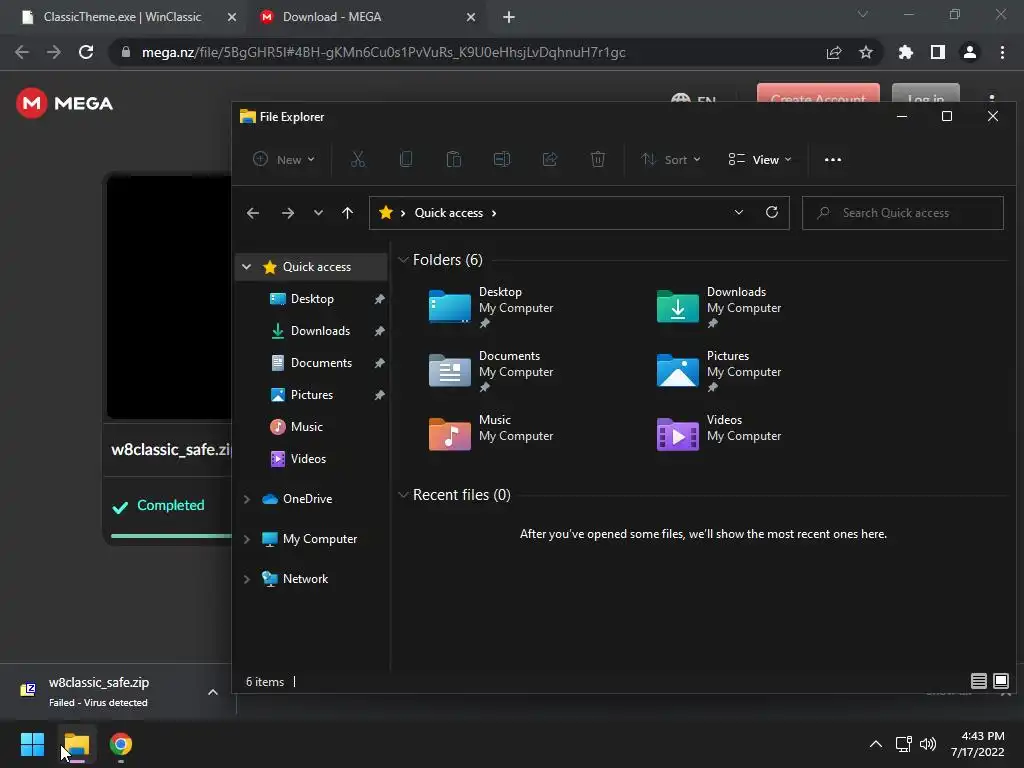Image resolution: width=1024 pixels, height=768 pixels.
Task: Open the Downloads folder tile
Action: [719, 306]
